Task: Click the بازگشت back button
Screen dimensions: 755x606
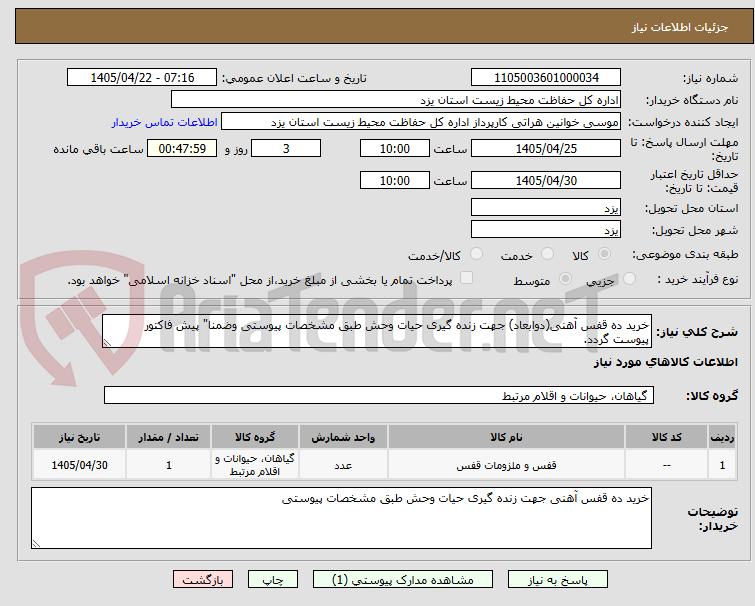Action: [x=203, y=580]
